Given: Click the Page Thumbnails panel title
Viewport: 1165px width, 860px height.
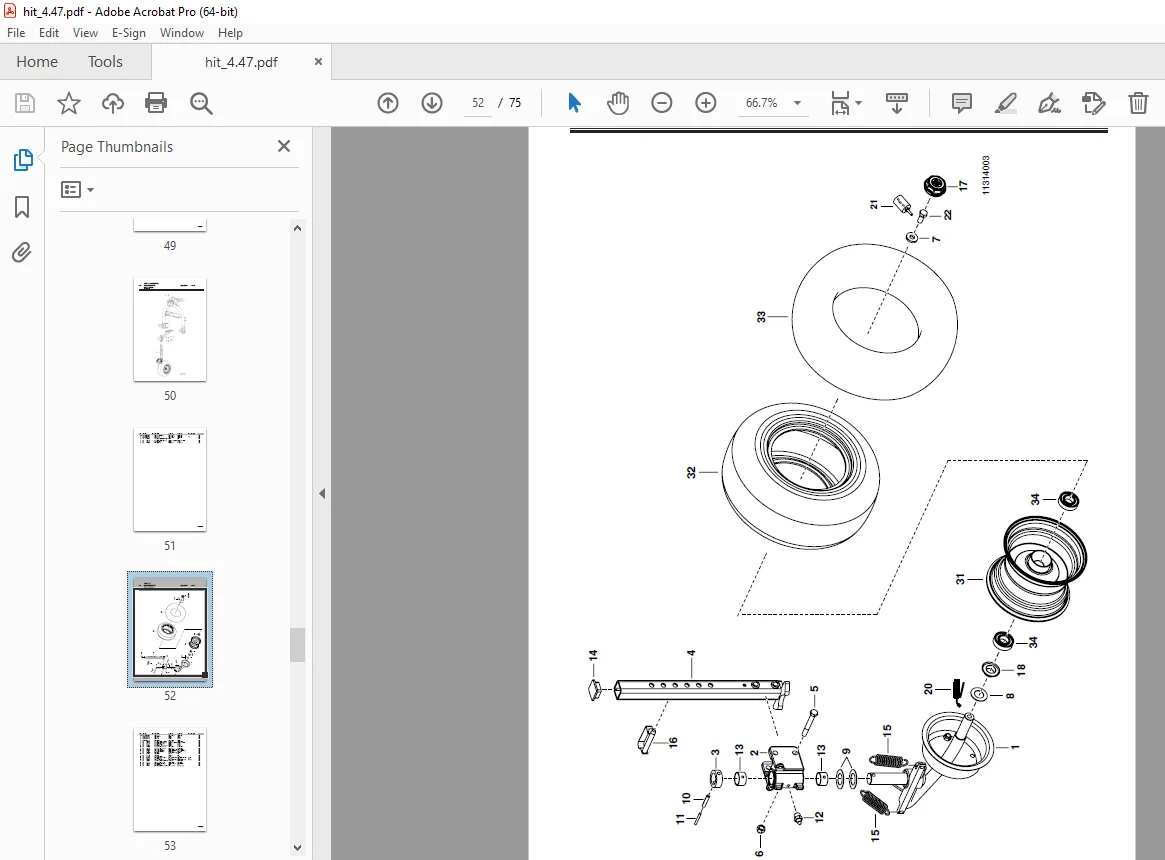Looking at the screenshot, I should coord(117,146).
